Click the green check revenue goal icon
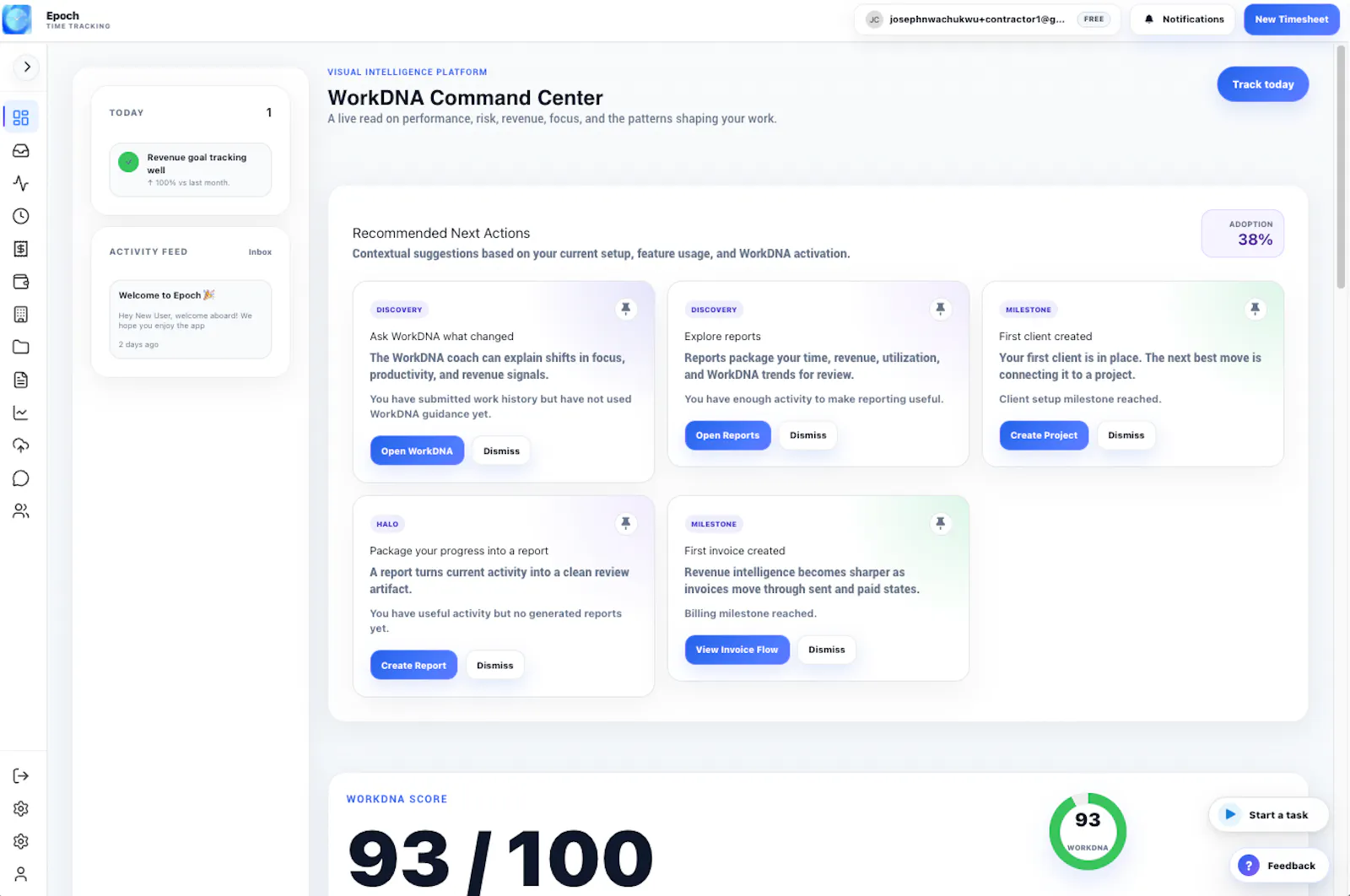Screen dimensions: 1350x896 click(x=128, y=162)
